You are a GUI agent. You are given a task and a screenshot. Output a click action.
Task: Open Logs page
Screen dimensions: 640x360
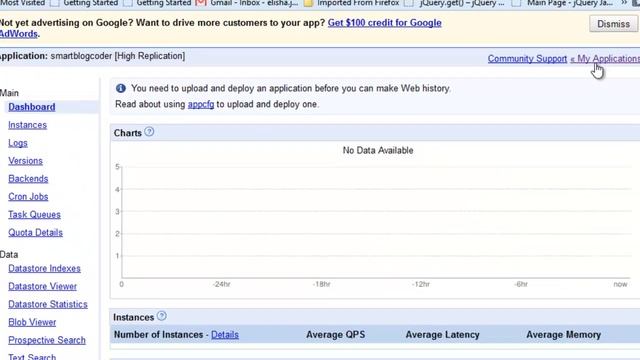click(18, 143)
